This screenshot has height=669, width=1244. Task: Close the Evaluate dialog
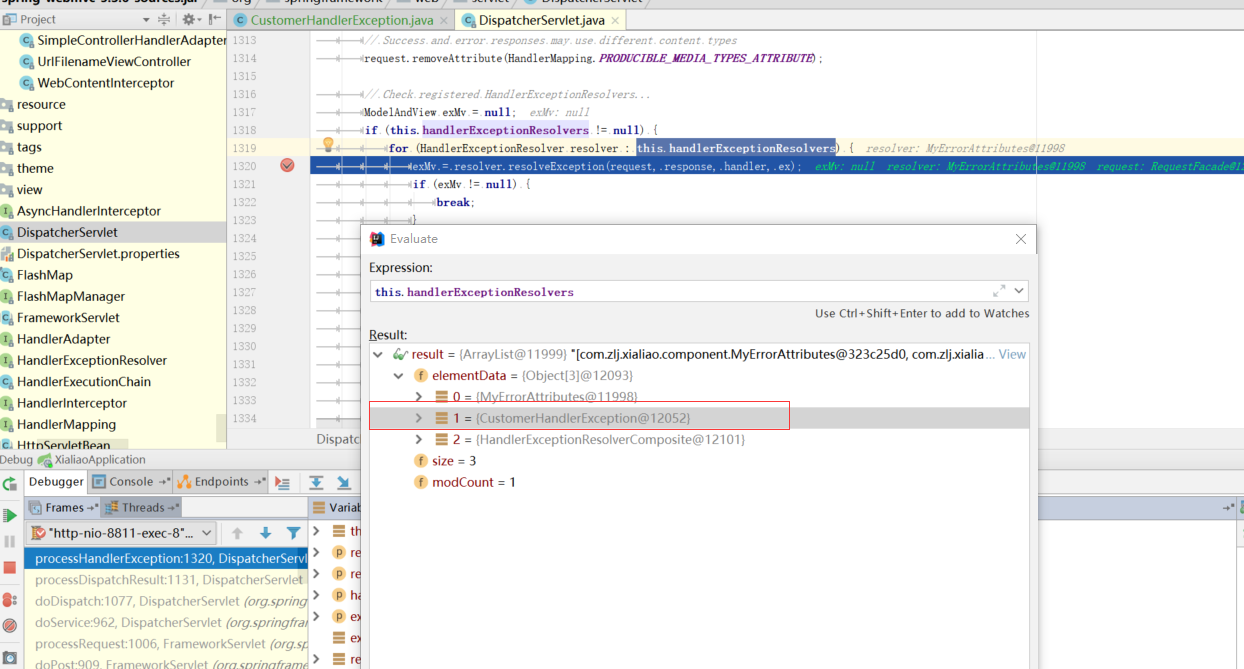pos(1021,239)
